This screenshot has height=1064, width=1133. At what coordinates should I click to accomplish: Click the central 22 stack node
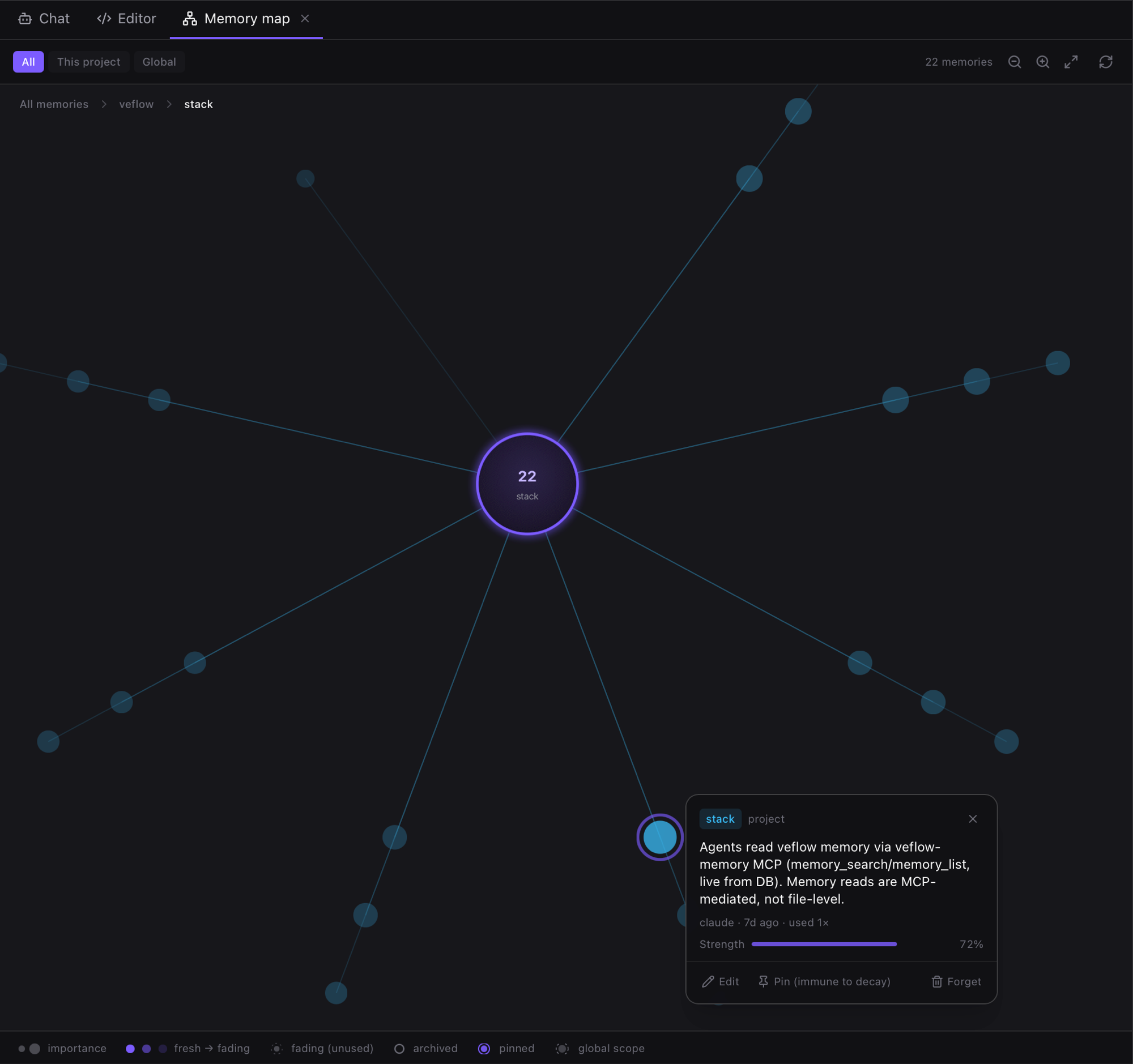click(527, 484)
